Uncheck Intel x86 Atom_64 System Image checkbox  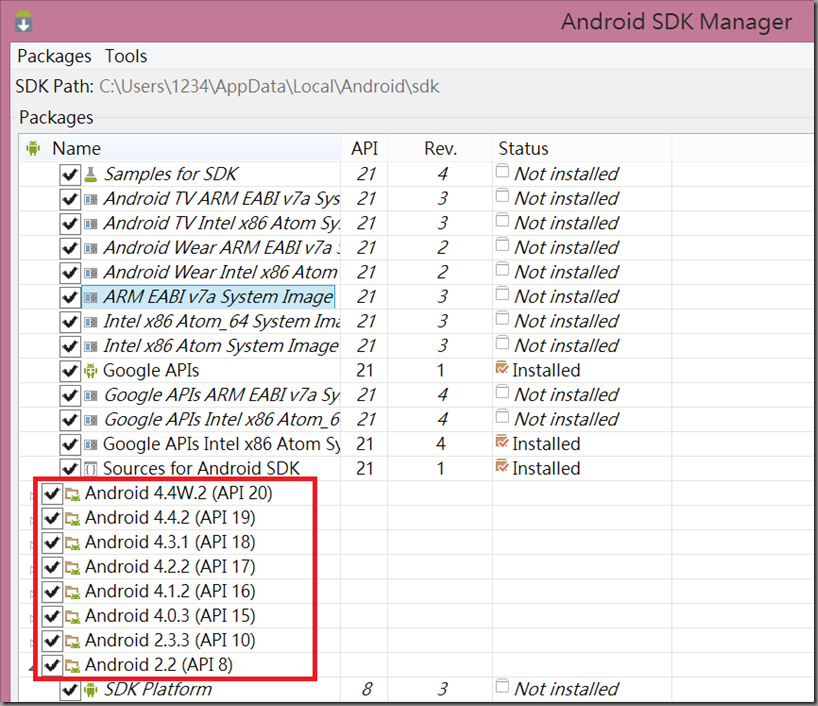[70, 321]
